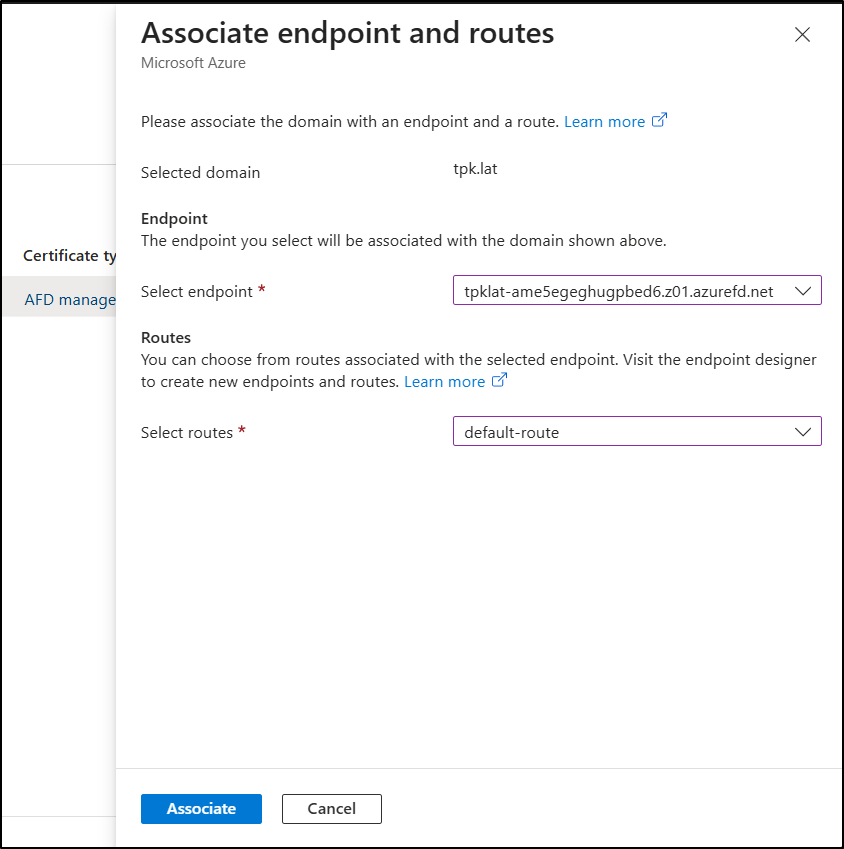Open the top Learn more link about associating domains
Viewport: 844px width, 849px height.
pyautogui.click(x=604, y=122)
